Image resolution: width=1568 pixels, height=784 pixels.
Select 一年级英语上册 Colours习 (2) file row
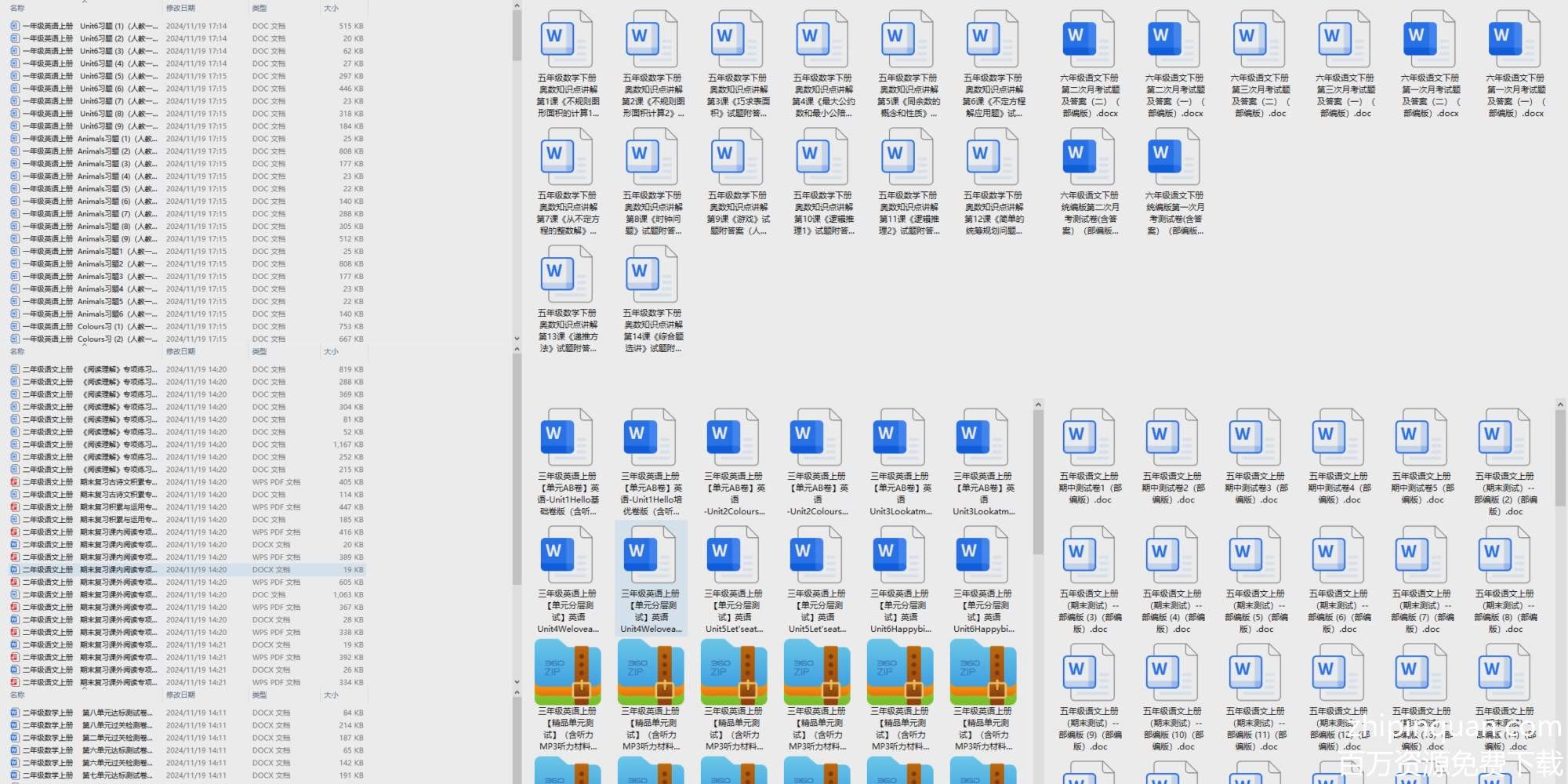pyautogui.click(x=86, y=339)
